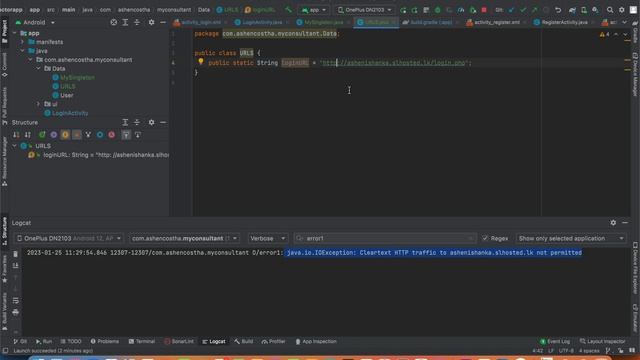Viewport: 640px width, 360px height.
Task: Open the SonarLint tool window
Action: coord(179,341)
